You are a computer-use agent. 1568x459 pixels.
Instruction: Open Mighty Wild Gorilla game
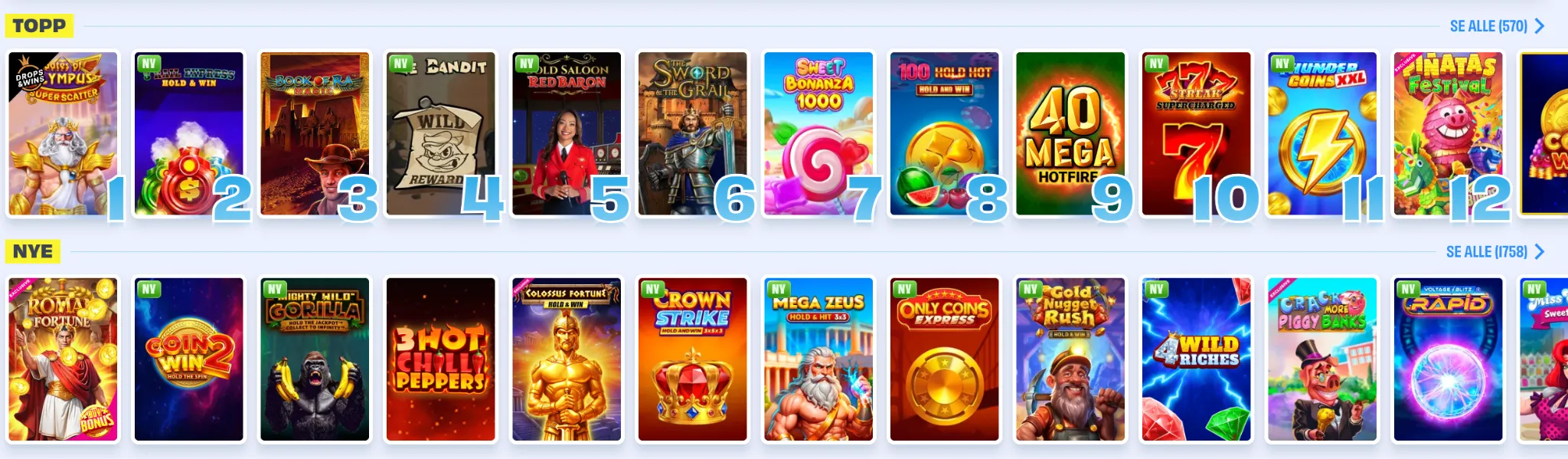pos(315,359)
